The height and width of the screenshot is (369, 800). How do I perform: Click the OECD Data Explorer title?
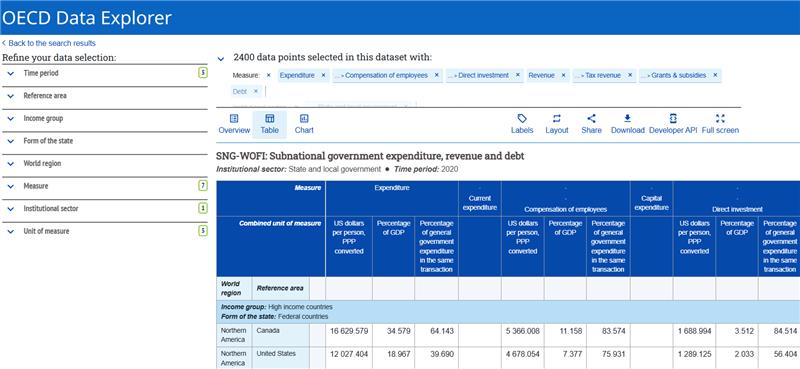87,18
